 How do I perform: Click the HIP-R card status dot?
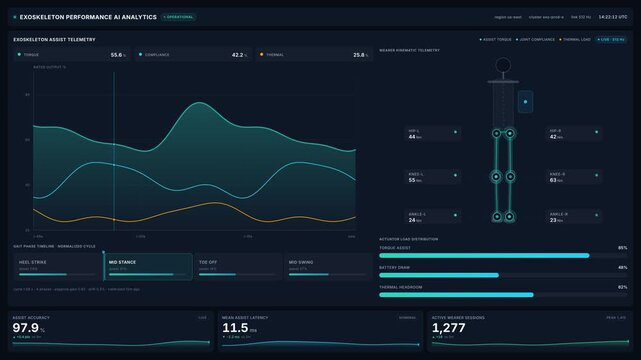click(x=596, y=132)
